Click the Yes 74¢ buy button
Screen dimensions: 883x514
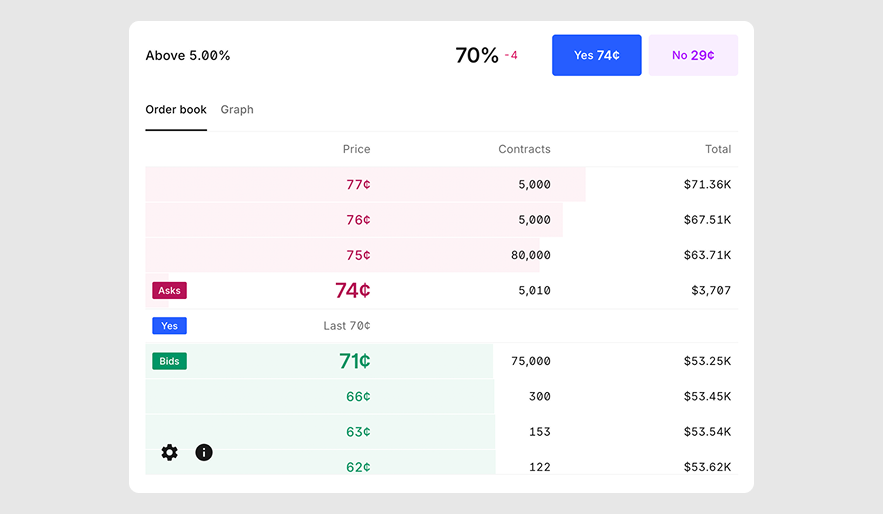tap(596, 55)
